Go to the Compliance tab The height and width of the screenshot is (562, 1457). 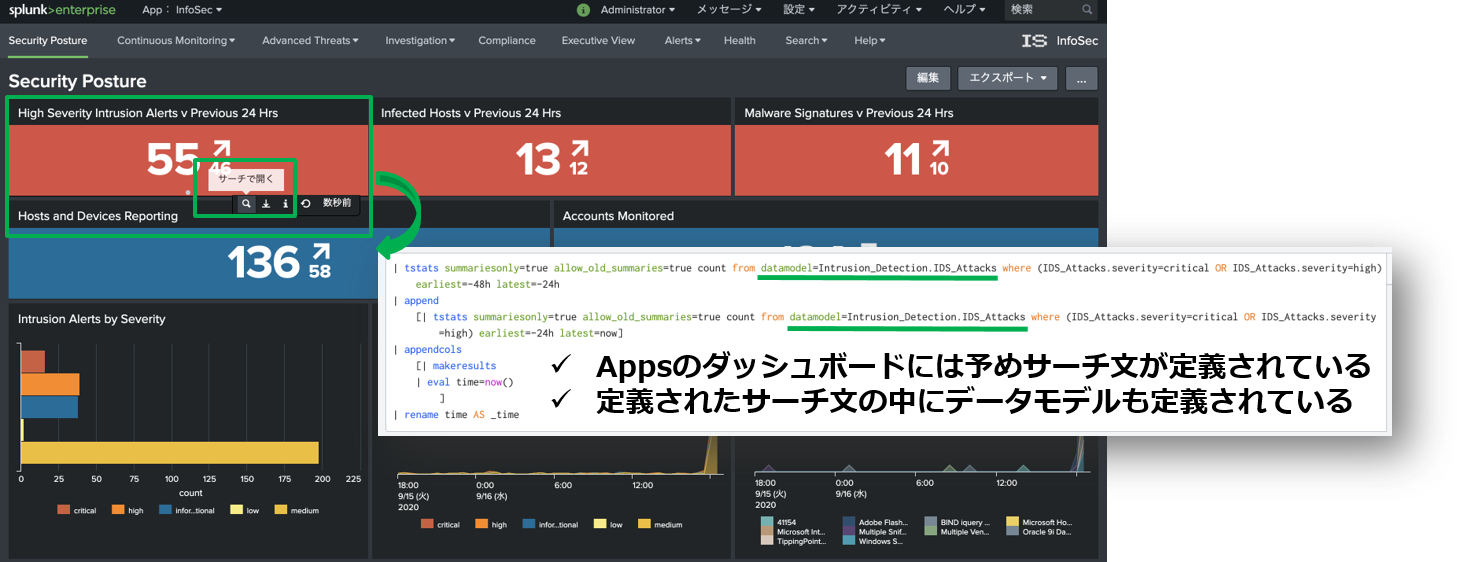(x=507, y=41)
